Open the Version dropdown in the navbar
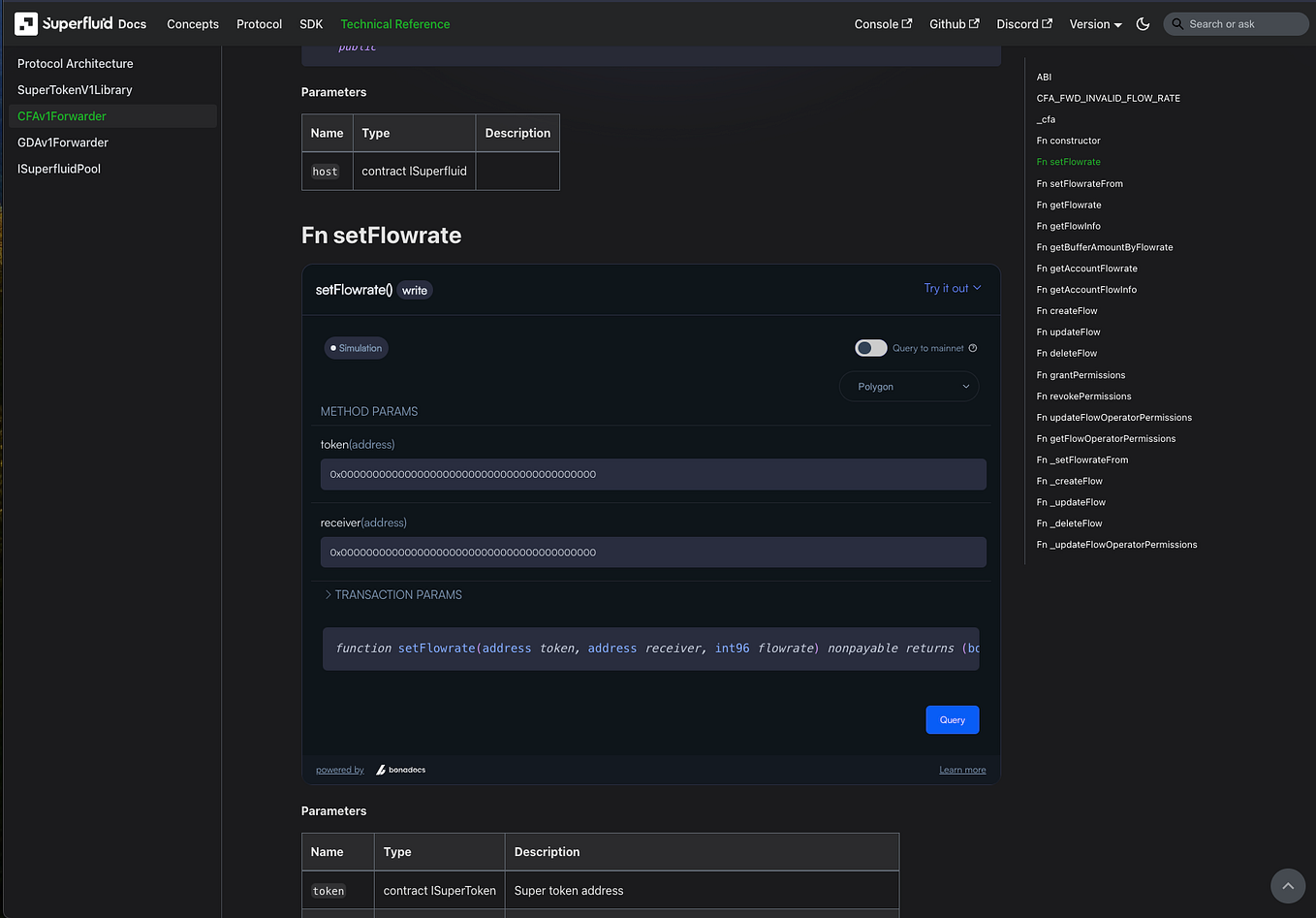This screenshot has width=1316, height=918. coord(1095,24)
